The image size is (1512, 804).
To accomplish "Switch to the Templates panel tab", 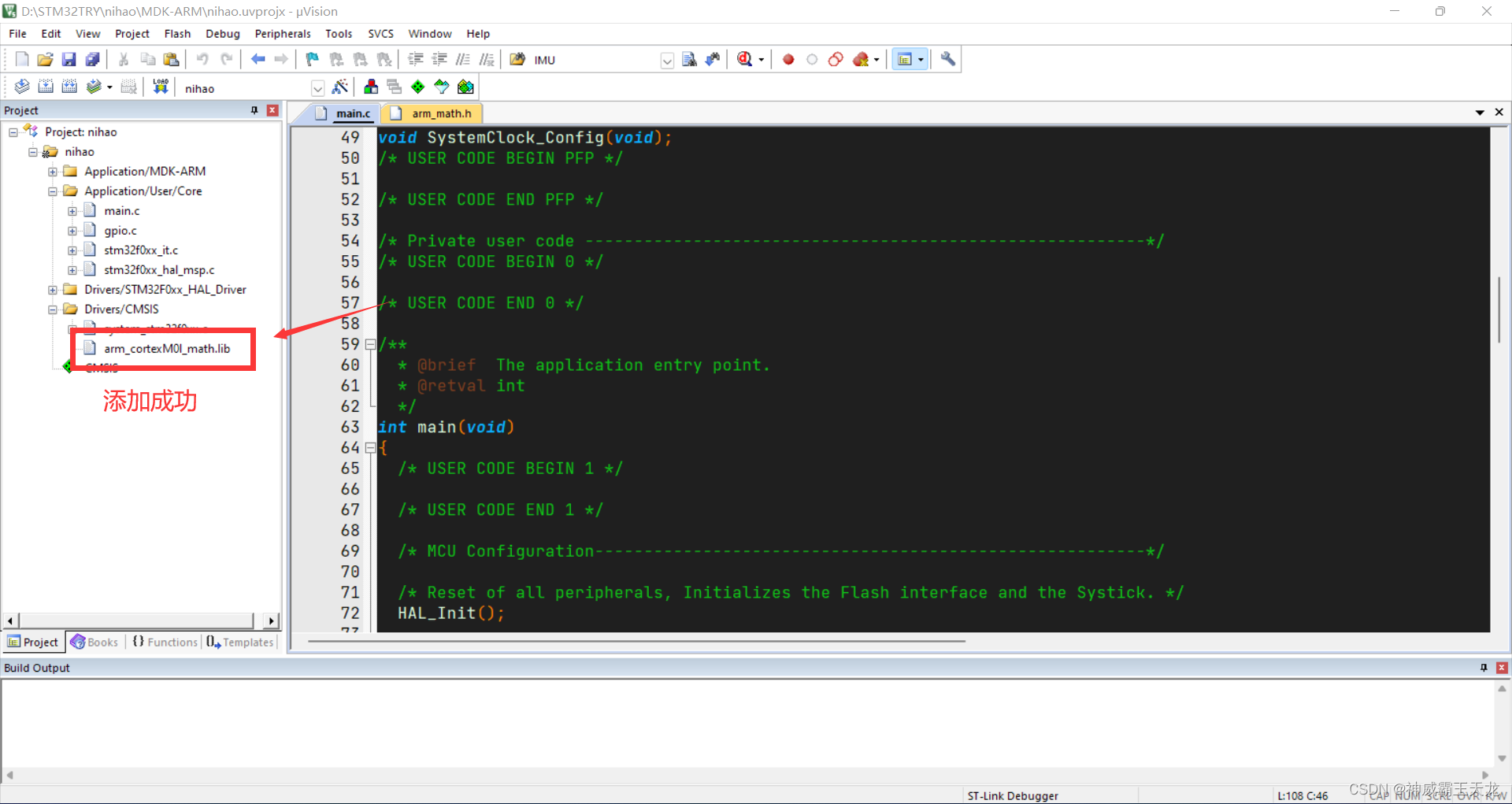I will click(x=241, y=642).
